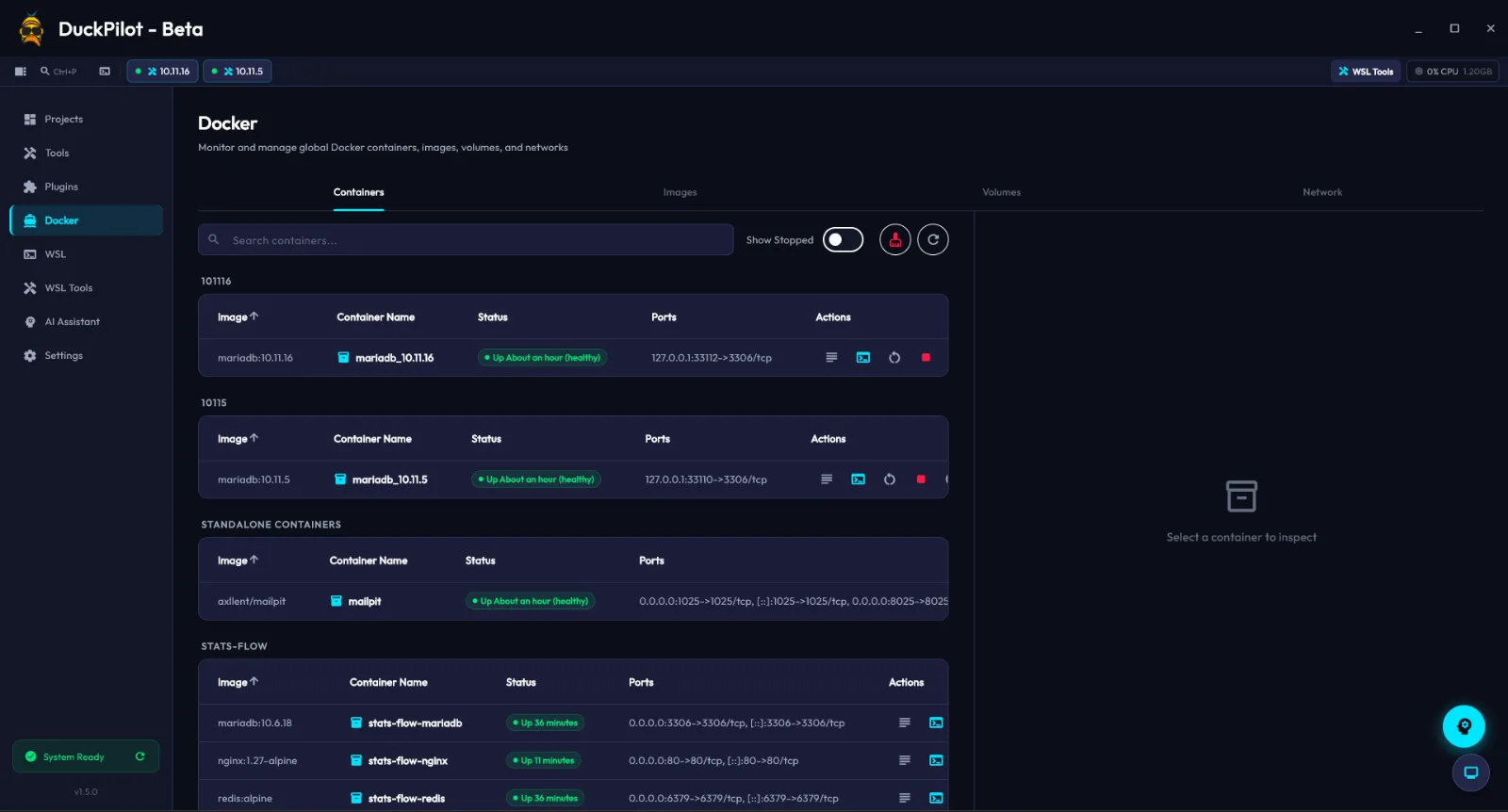1508x812 pixels.
Task: Sort the 10115 table by Image
Action: 238,439
